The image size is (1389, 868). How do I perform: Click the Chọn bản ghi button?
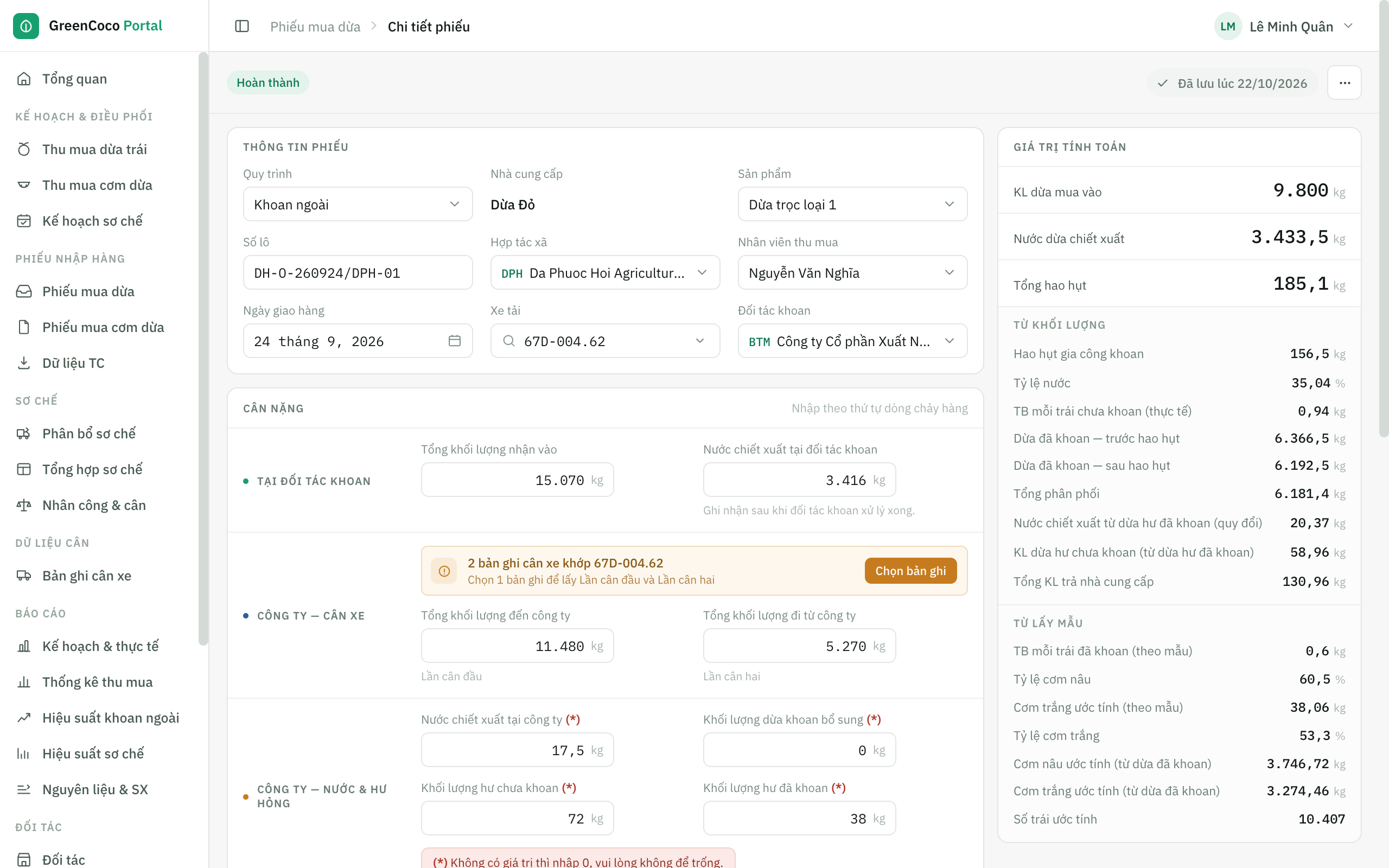pos(910,571)
